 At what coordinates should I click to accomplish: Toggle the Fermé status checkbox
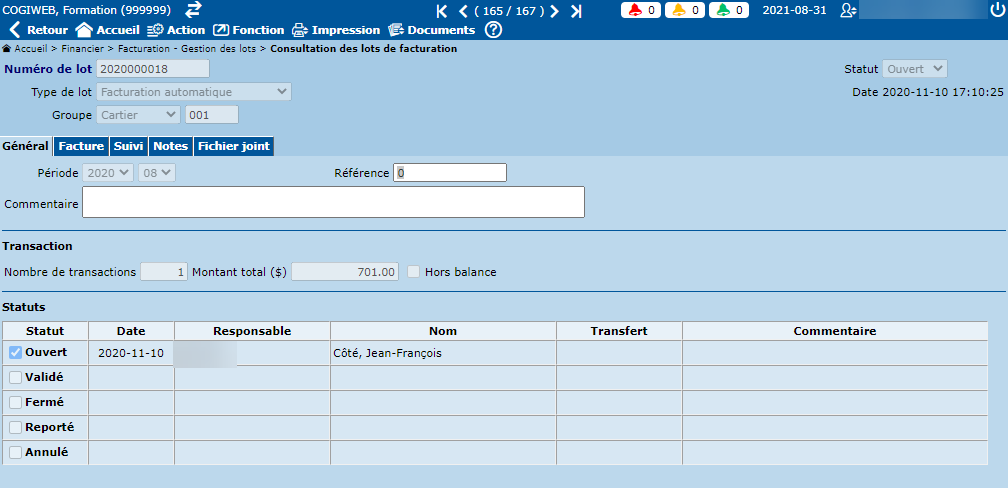(x=15, y=403)
